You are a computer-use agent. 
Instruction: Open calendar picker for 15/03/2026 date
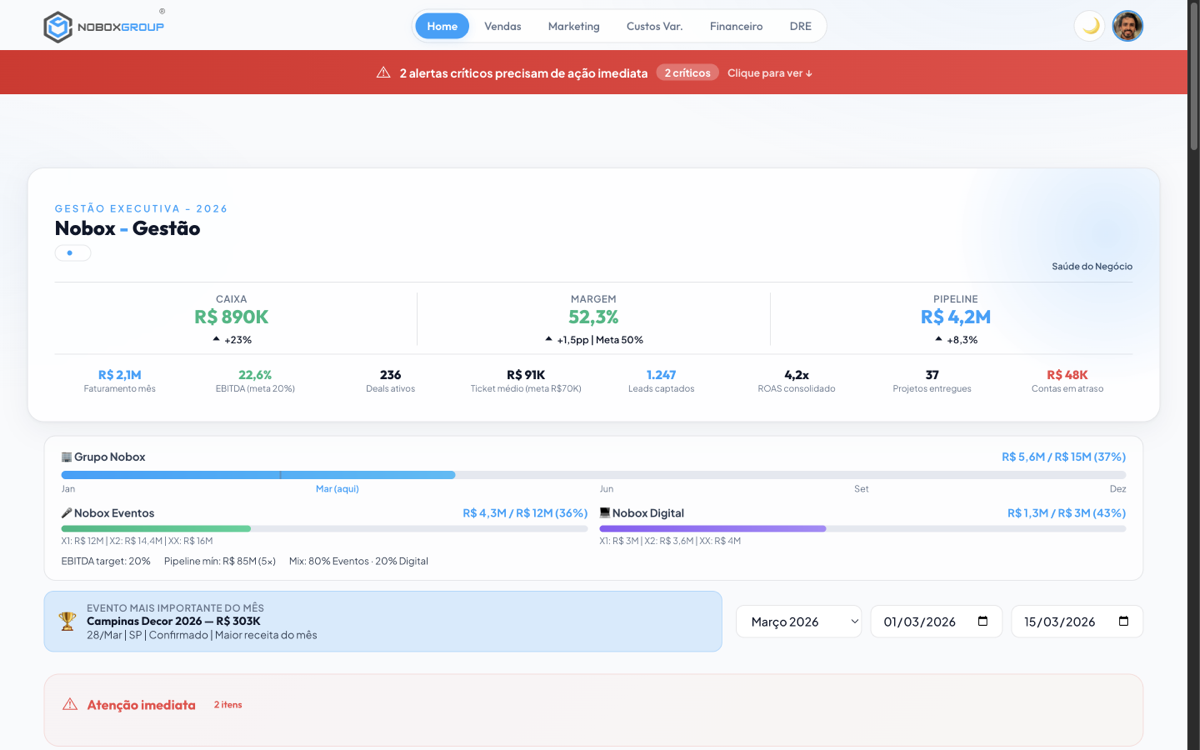tap(1123, 621)
